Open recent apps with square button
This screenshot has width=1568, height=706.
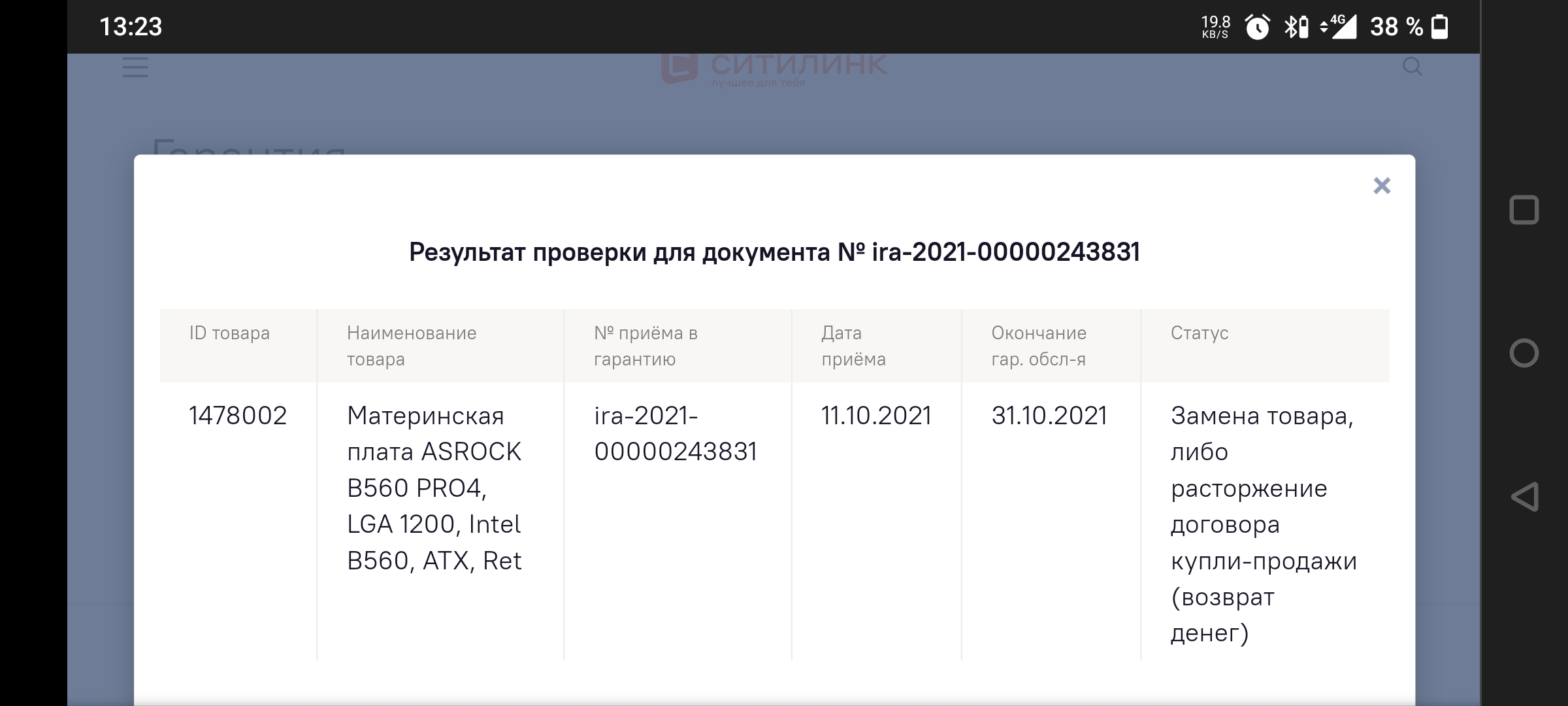1524,210
